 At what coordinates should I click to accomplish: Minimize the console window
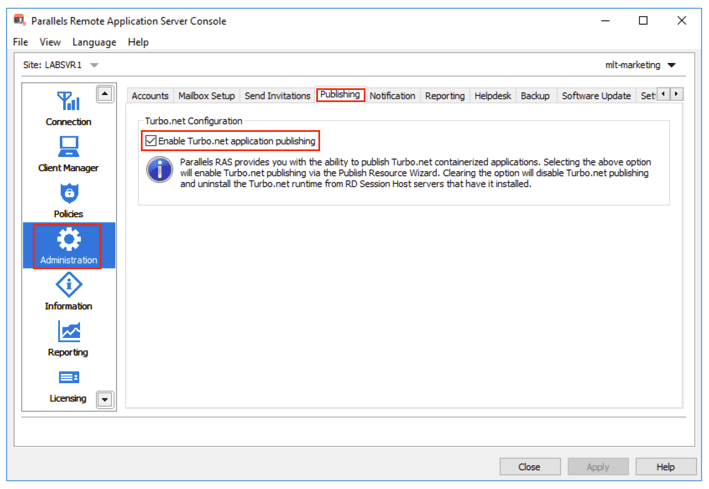(605, 21)
